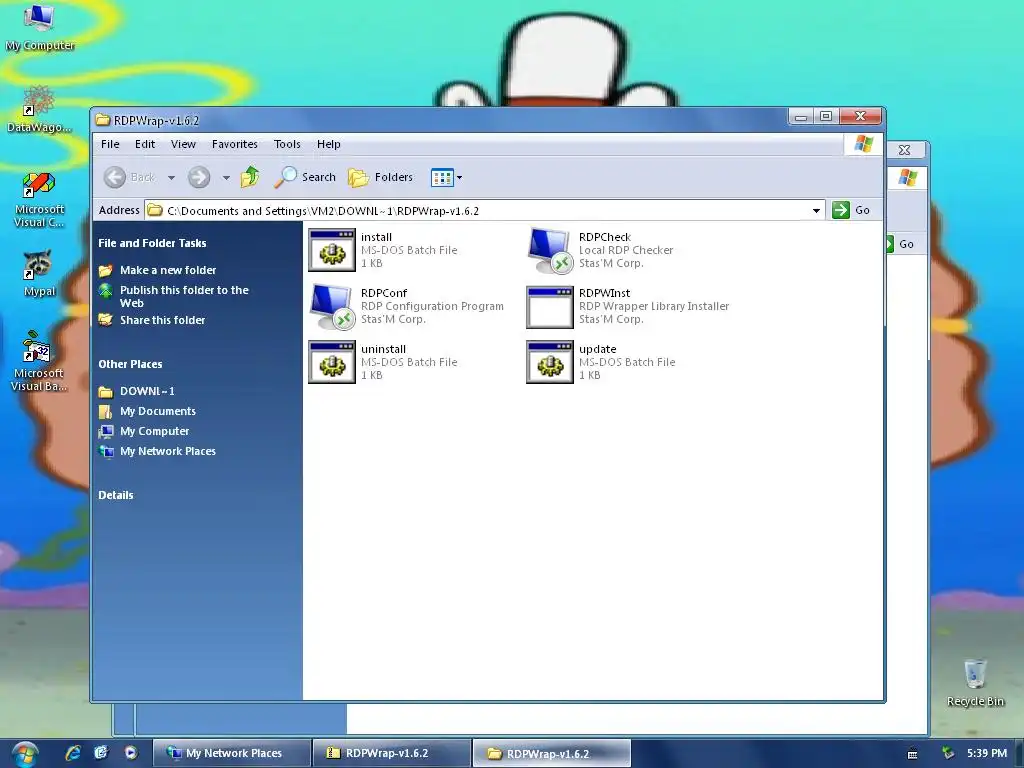Open the Search pane

(x=304, y=177)
